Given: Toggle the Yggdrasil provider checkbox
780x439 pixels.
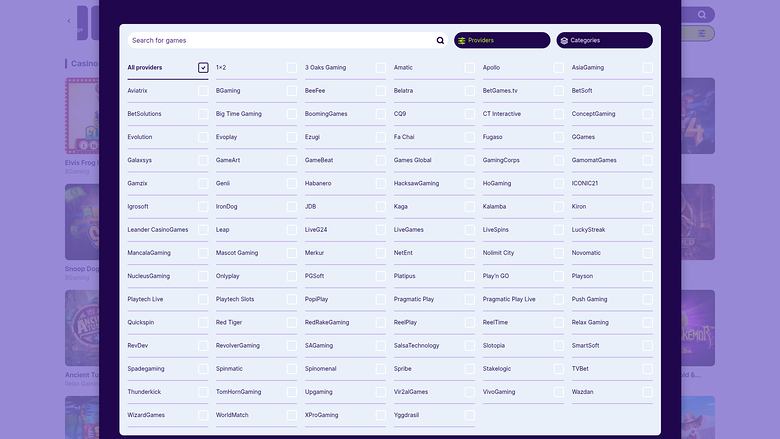Looking at the screenshot, I should 470,415.
